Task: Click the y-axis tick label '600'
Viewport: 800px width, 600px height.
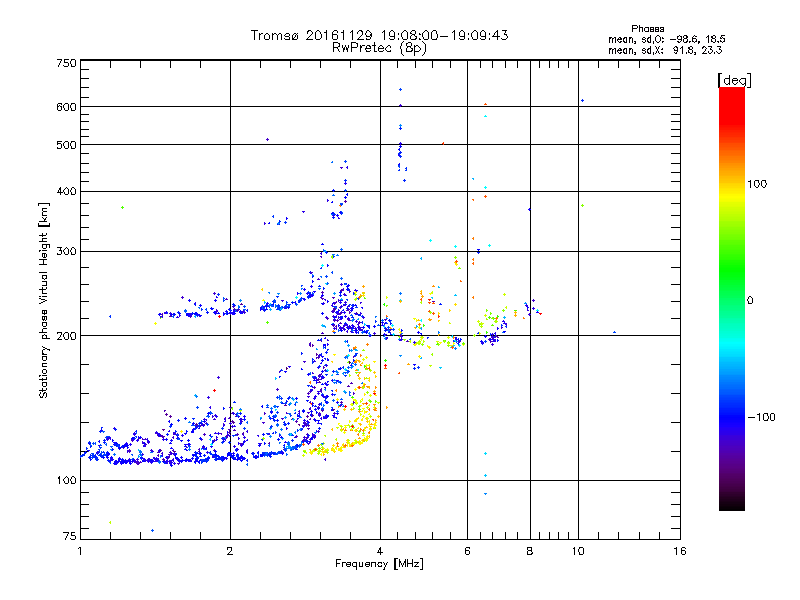Action: [x=66, y=107]
